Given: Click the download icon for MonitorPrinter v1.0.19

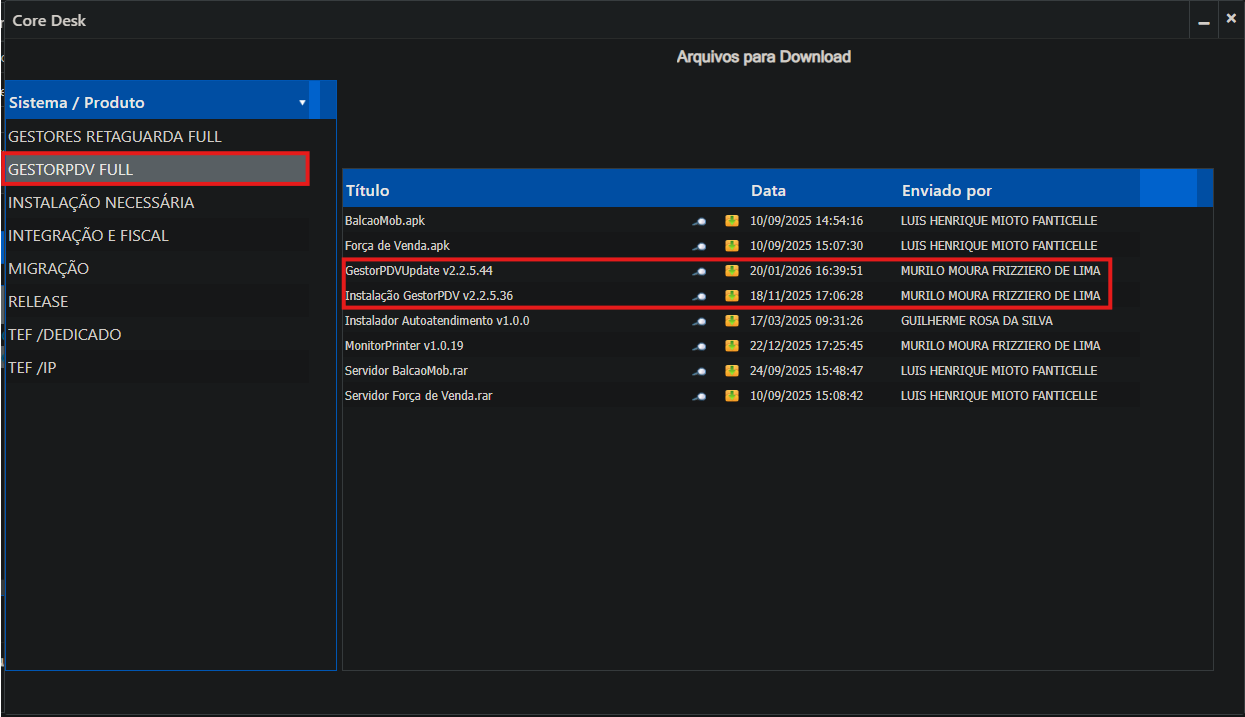Looking at the screenshot, I should [x=731, y=346].
